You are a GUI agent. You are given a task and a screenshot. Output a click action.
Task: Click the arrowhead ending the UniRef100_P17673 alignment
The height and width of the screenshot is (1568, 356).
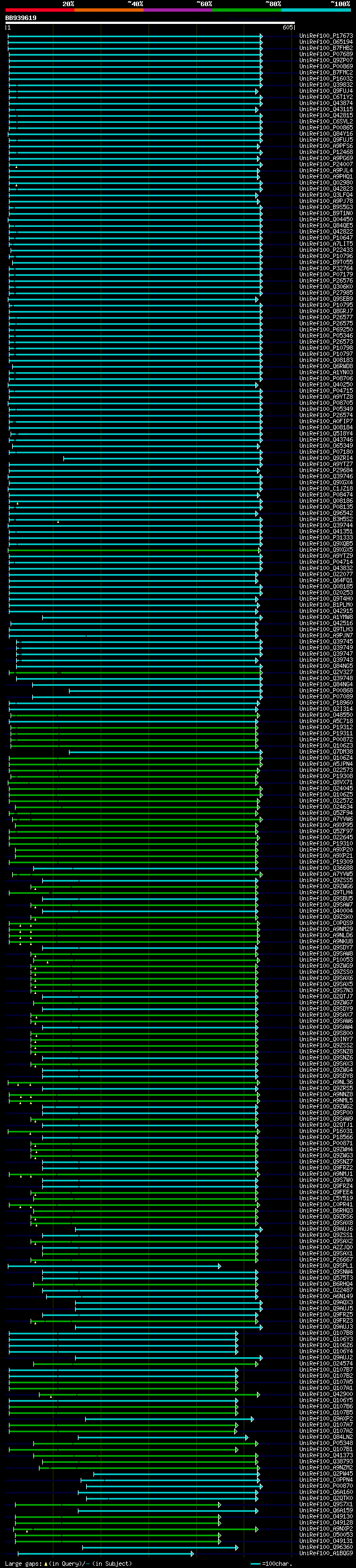click(261, 37)
